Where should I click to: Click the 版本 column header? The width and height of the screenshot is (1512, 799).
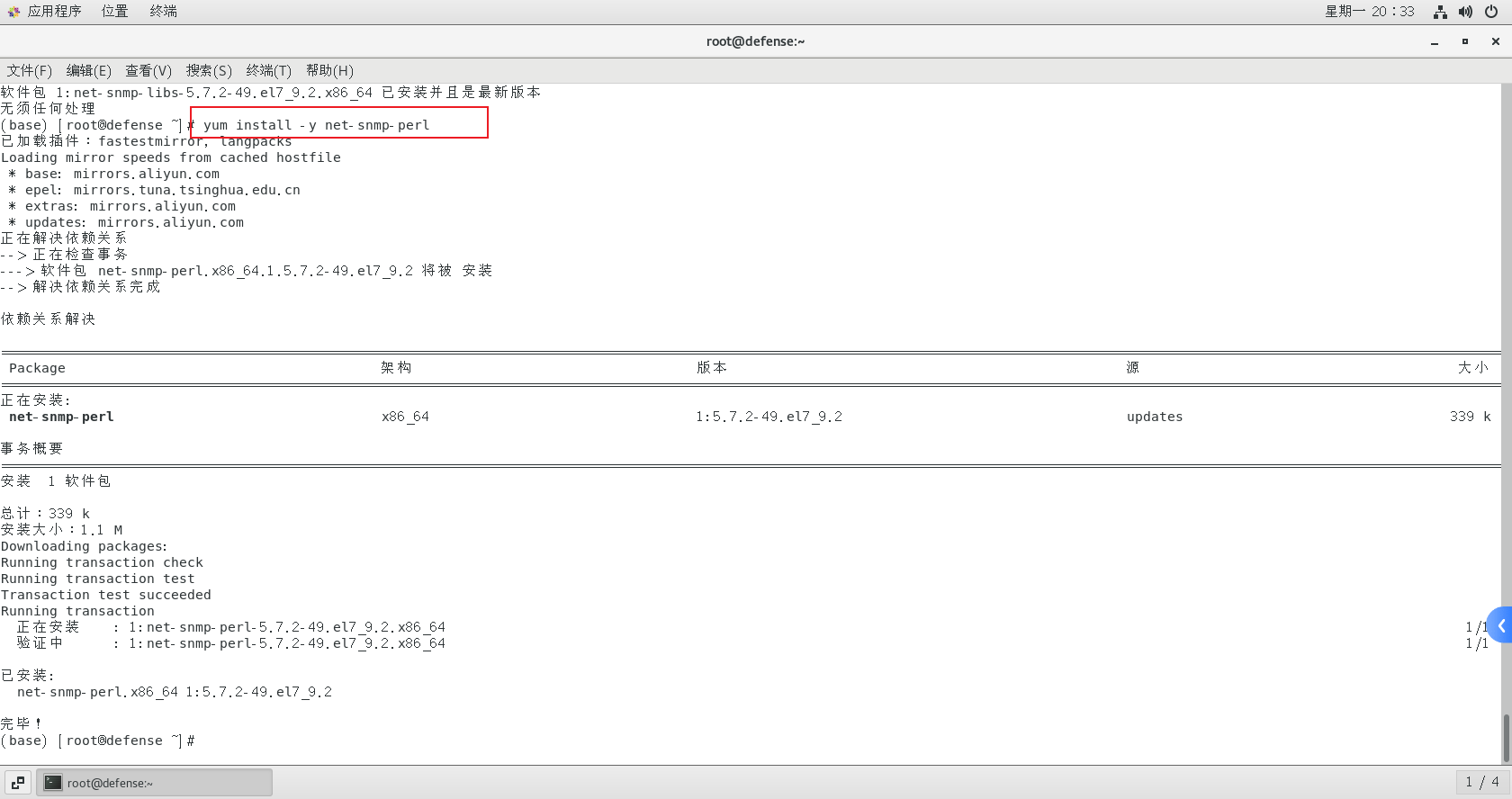[x=712, y=367]
